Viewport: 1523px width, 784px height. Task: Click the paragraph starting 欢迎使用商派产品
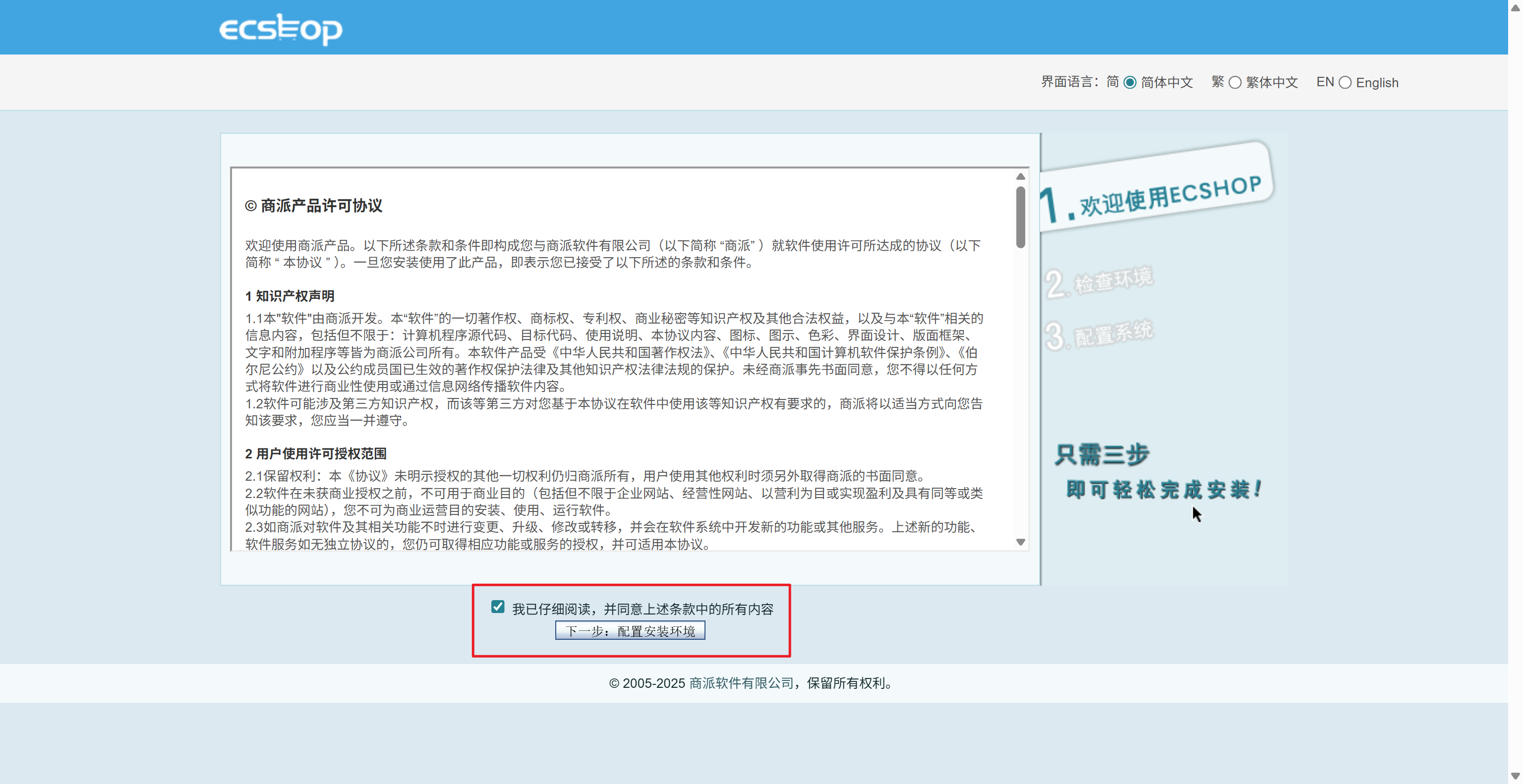[x=613, y=253]
